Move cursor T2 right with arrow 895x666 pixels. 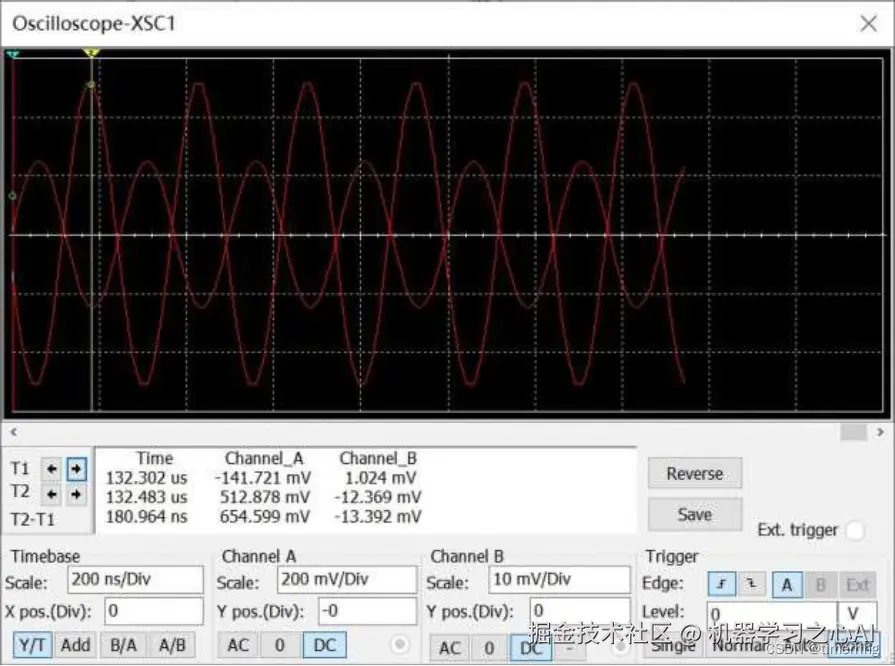pyautogui.click(x=76, y=494)
